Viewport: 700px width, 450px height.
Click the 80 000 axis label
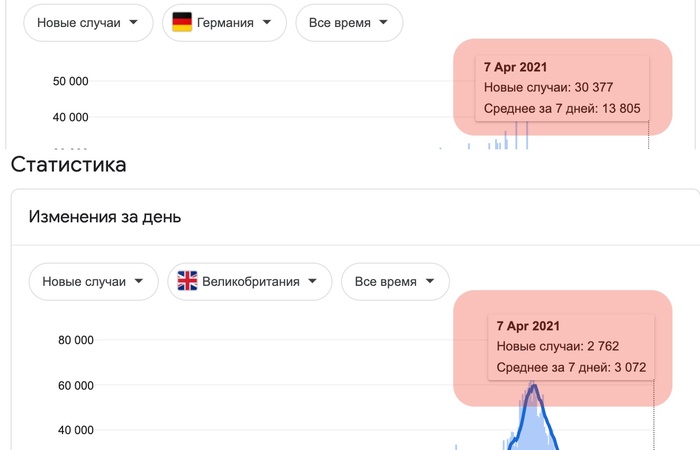(x=75, y=340)
